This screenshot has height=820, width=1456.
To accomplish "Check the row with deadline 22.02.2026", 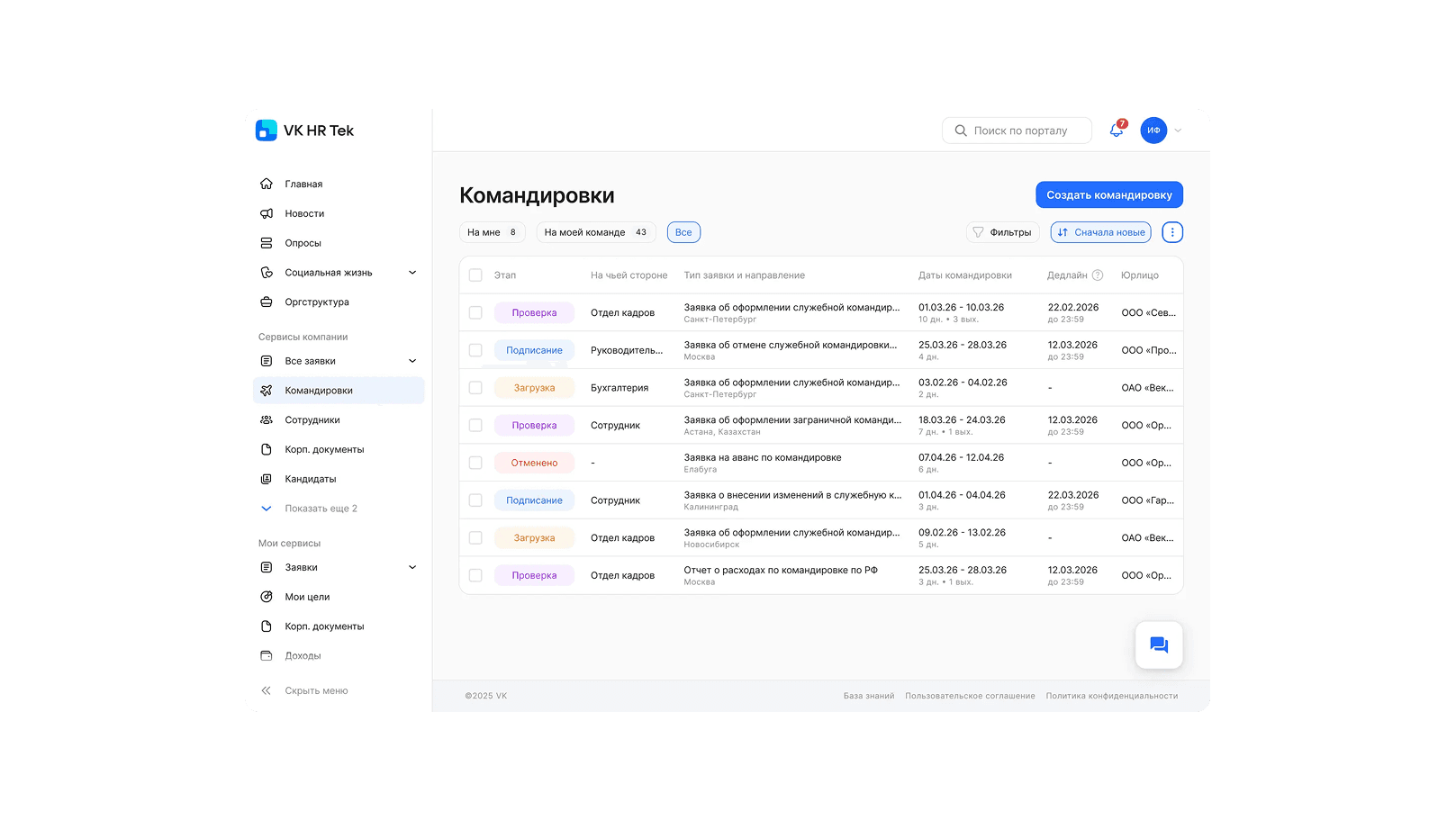I will (x=475, y=313).
